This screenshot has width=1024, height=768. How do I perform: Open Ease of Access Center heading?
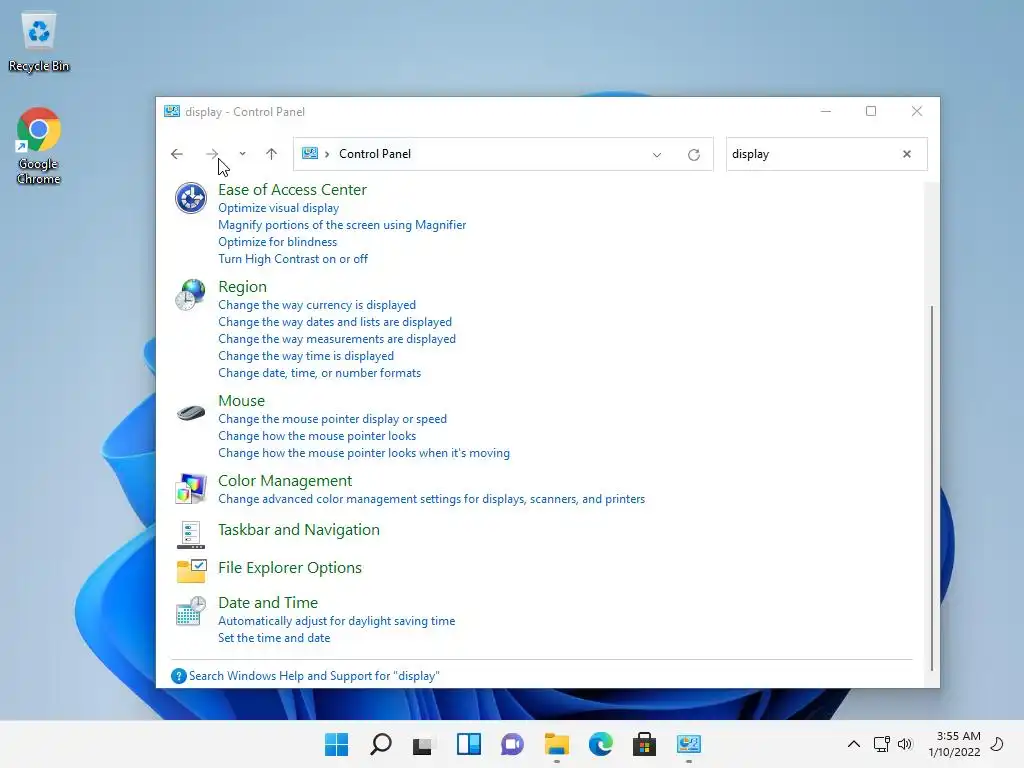pyautogui.click(x=292, y=189)
